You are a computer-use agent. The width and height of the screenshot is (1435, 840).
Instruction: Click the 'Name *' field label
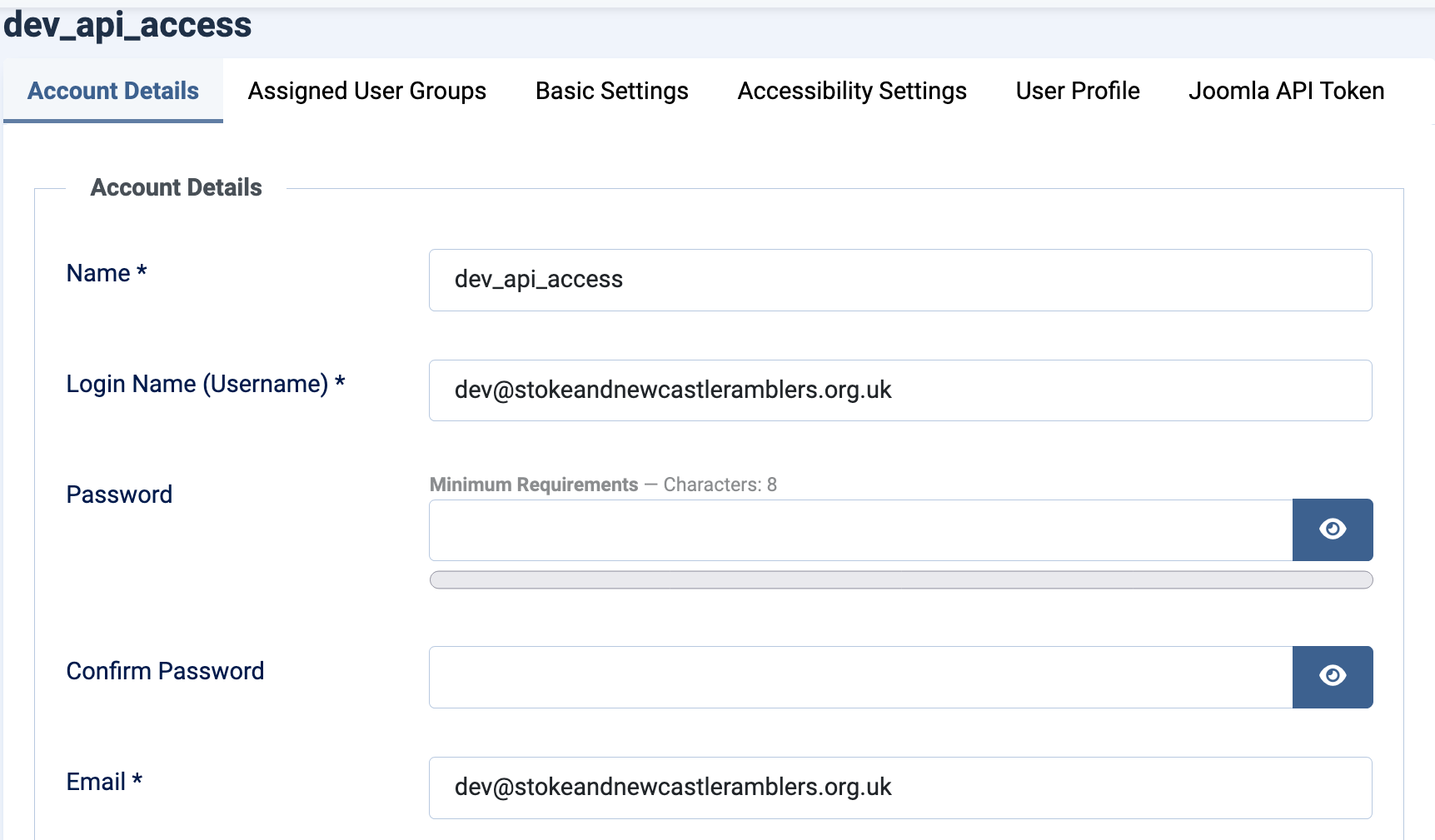coord(107,273)
